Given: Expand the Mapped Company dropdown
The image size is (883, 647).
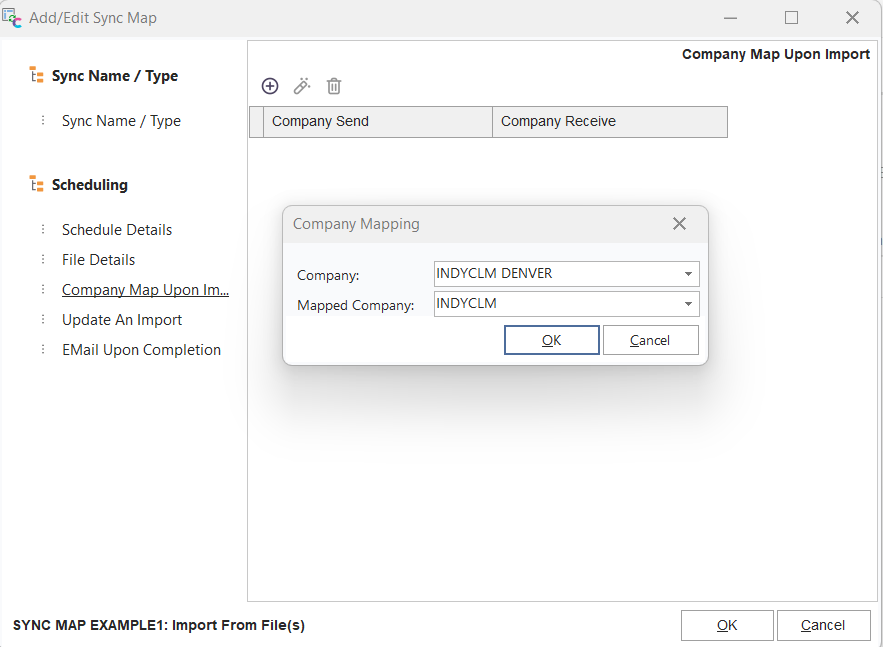Looking at the screenshot, I should coord(688,304).
